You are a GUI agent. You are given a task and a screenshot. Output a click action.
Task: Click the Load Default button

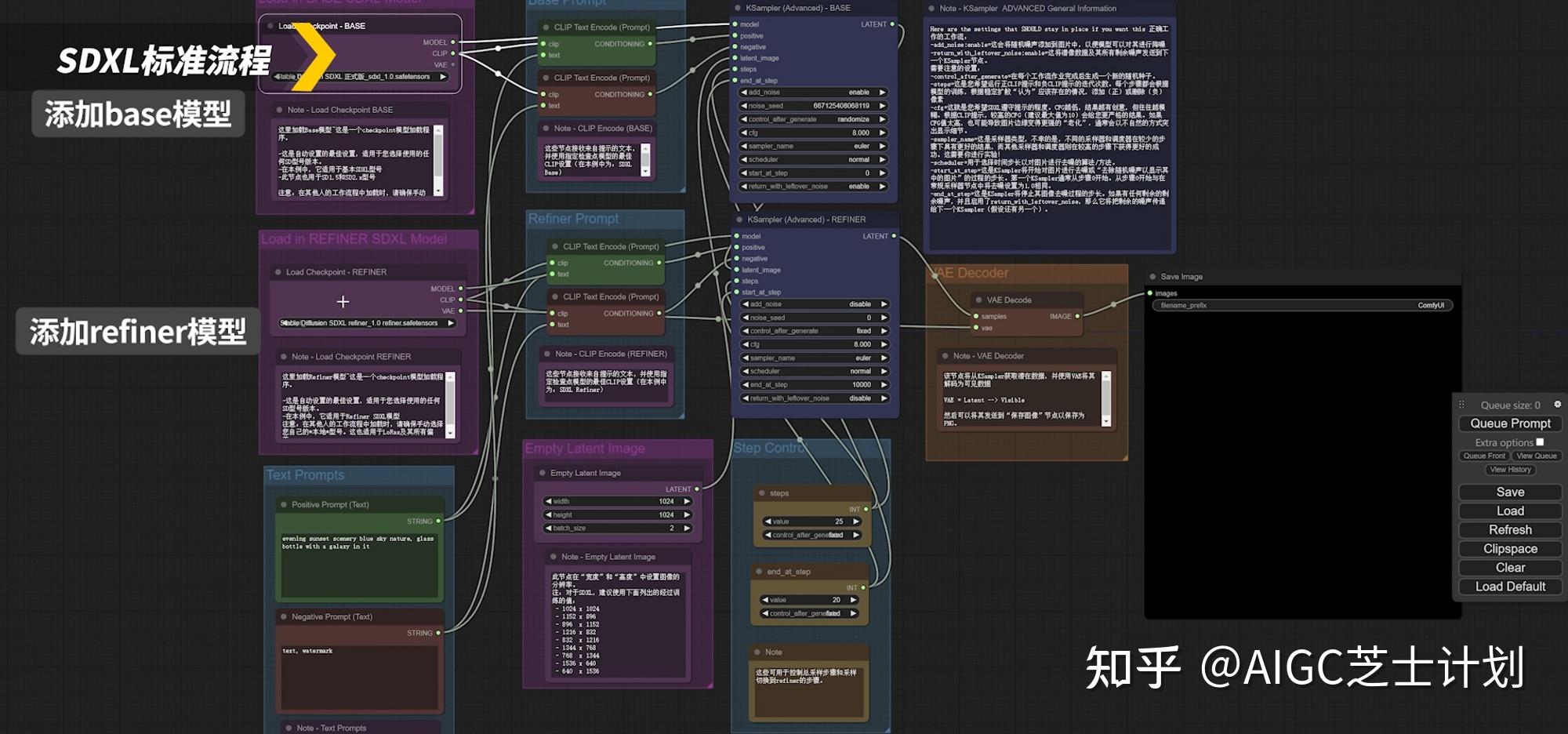1509,587
